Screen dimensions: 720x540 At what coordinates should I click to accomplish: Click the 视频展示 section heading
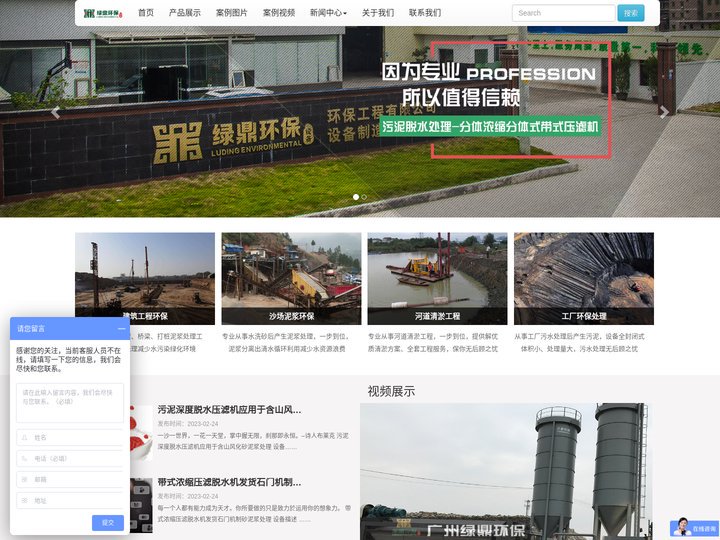391,391
